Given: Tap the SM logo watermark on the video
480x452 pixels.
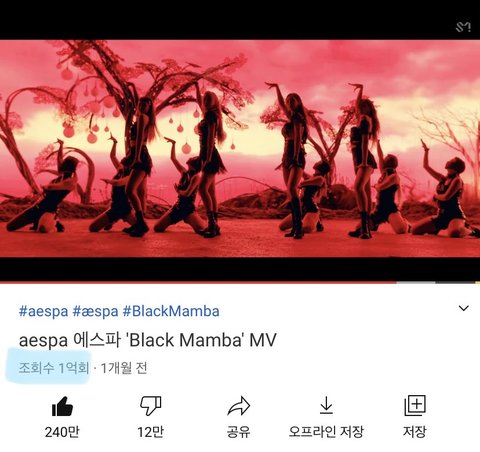Looking at the screenshot, I should tap(463, 27).
